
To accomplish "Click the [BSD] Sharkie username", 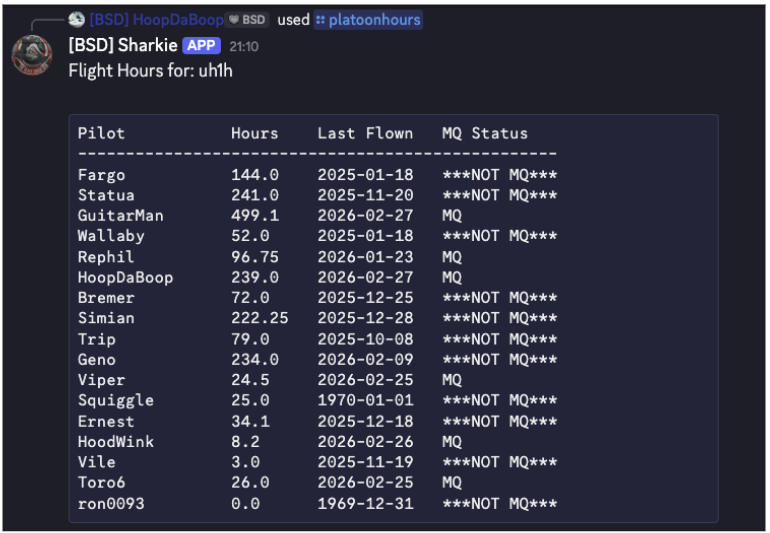I will click(122, 46).
